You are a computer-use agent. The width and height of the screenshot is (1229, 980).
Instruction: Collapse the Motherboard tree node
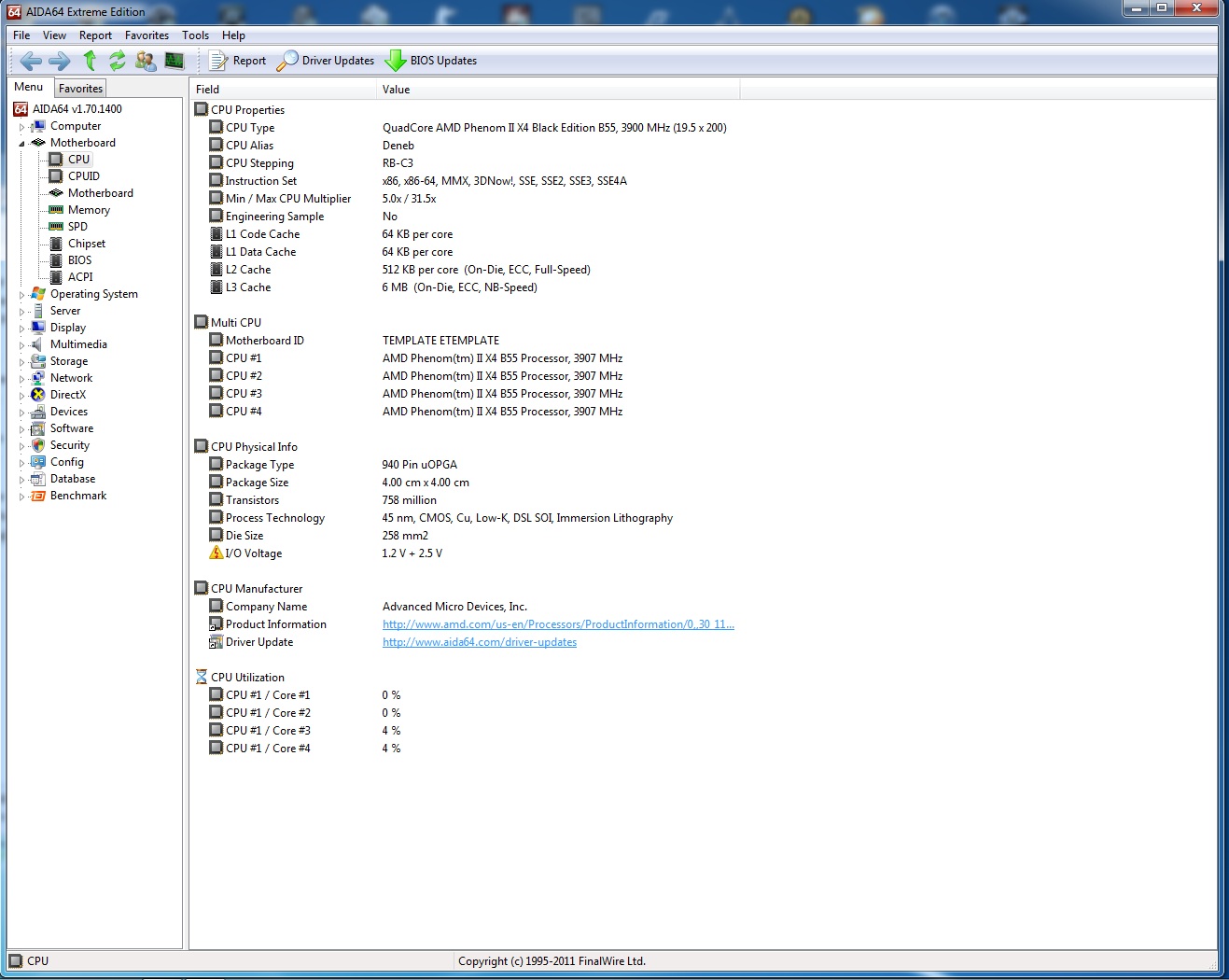pos(22,144)
